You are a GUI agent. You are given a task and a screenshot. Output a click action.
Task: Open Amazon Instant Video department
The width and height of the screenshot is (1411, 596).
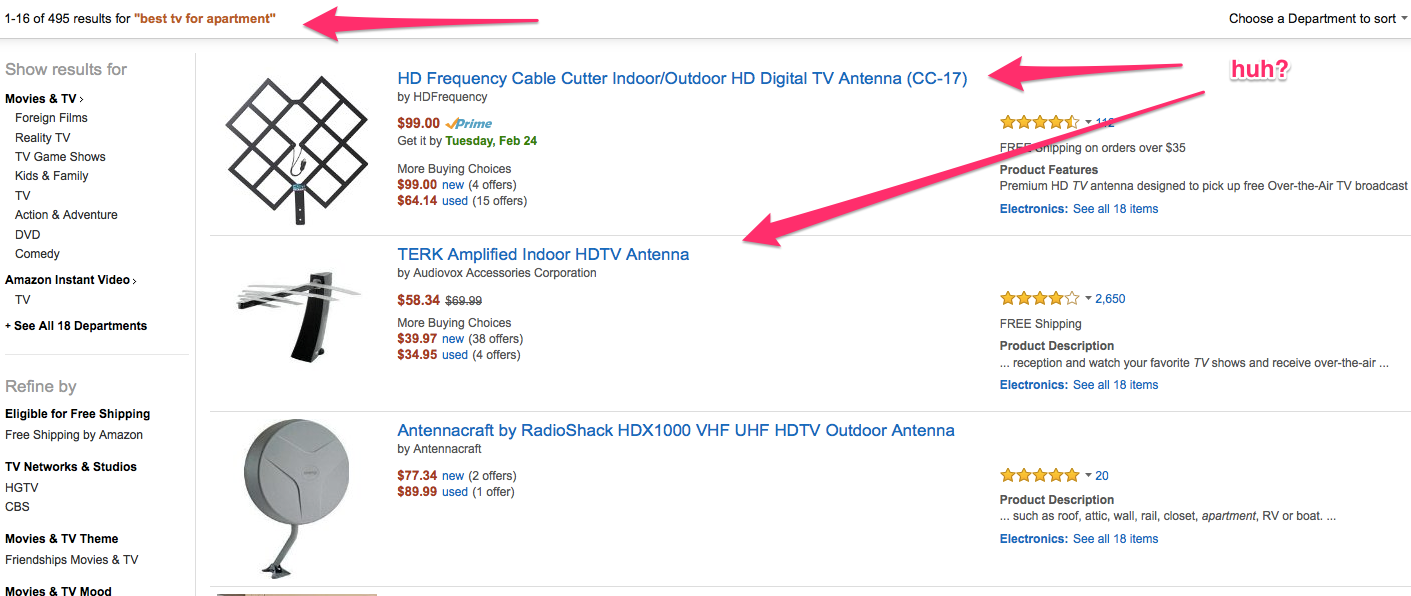(71, 280)
